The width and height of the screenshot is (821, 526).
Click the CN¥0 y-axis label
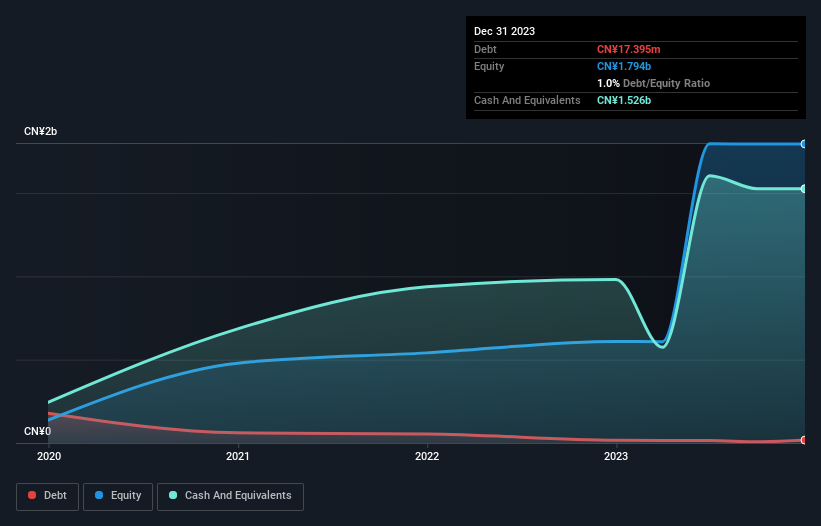(38, 431)
